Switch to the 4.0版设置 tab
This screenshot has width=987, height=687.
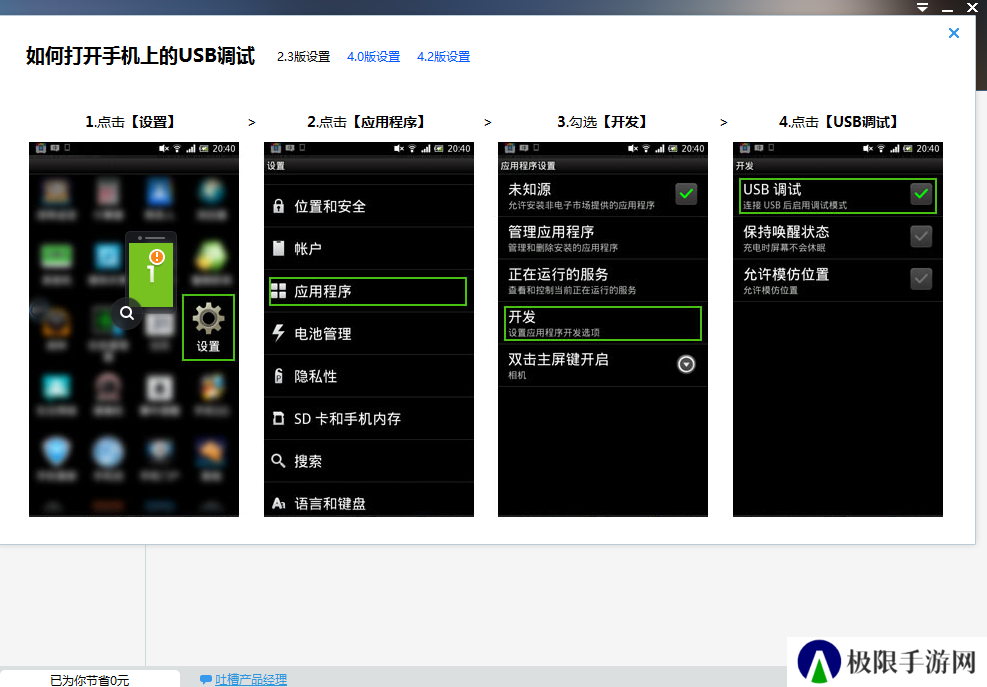tap(373, 57)
